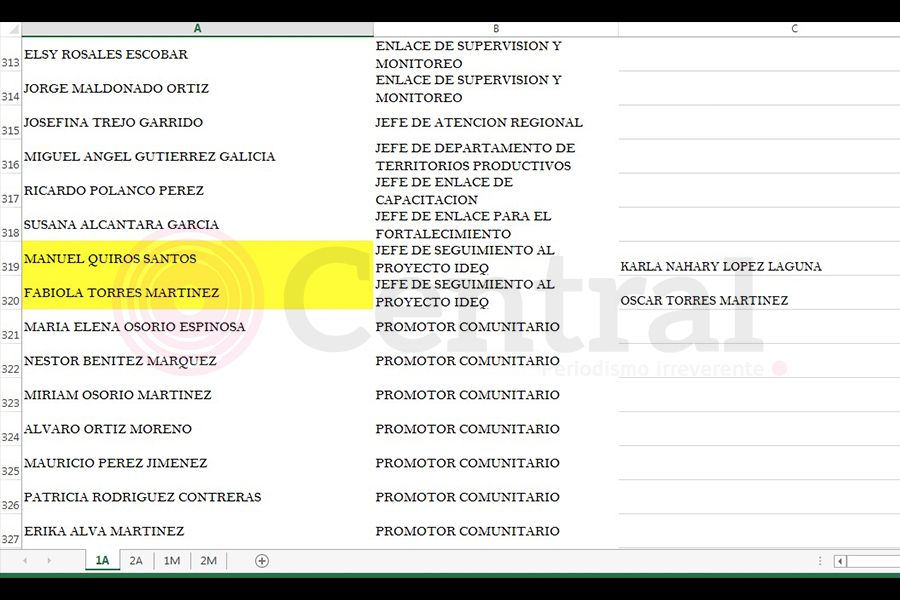Add a new sheet with plus icon

[x=262, y=561]
